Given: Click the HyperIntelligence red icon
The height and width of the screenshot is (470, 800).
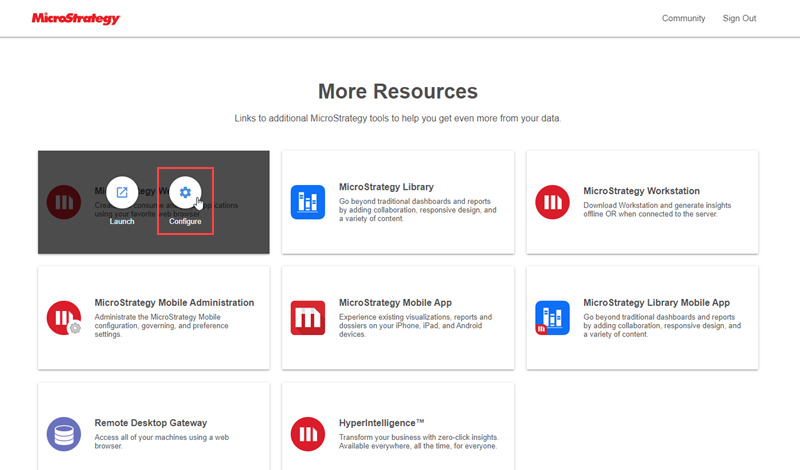Looking at the screenshot, I should 308,434.
